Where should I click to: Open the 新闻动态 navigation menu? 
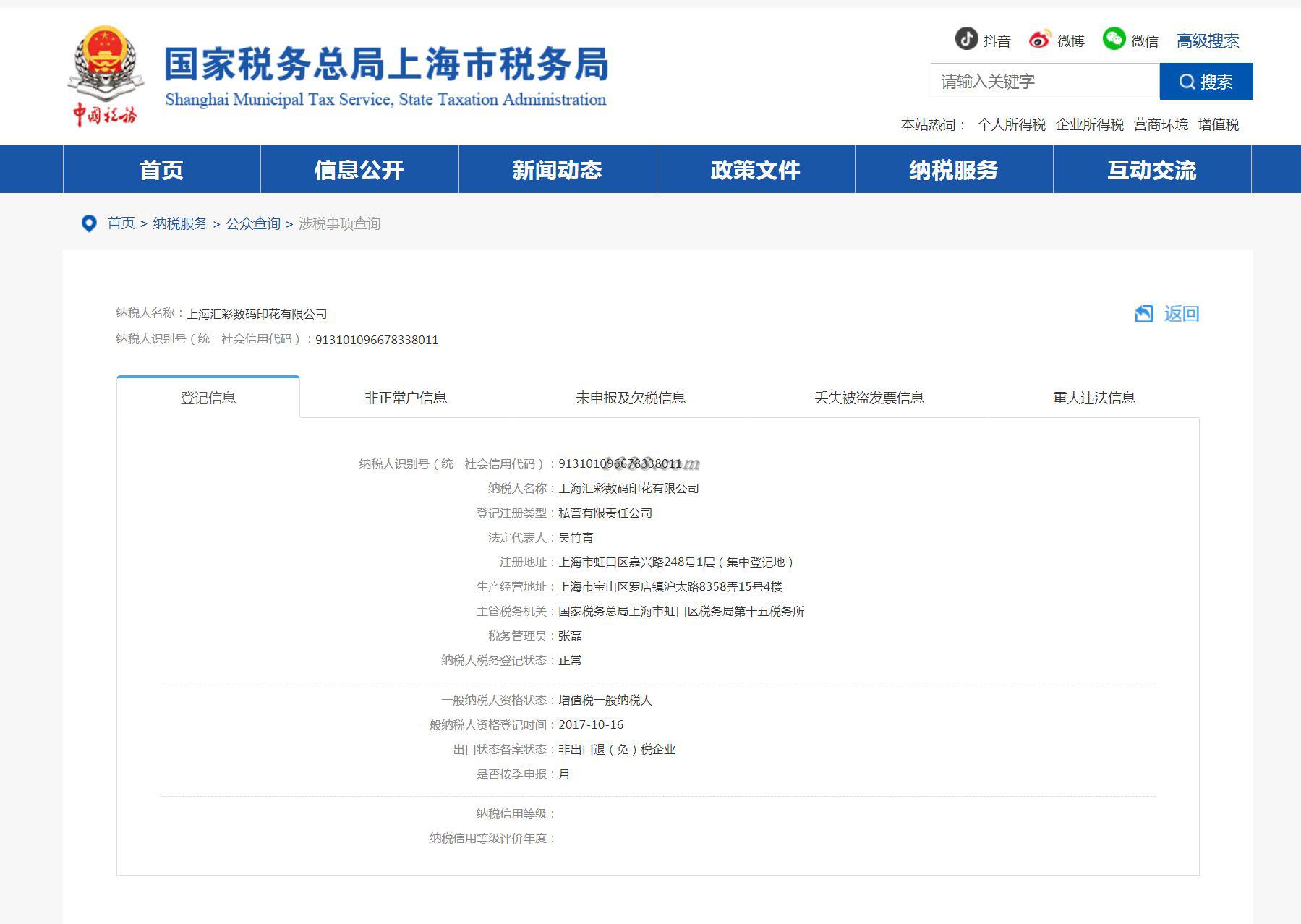click(x=558, y=169)
